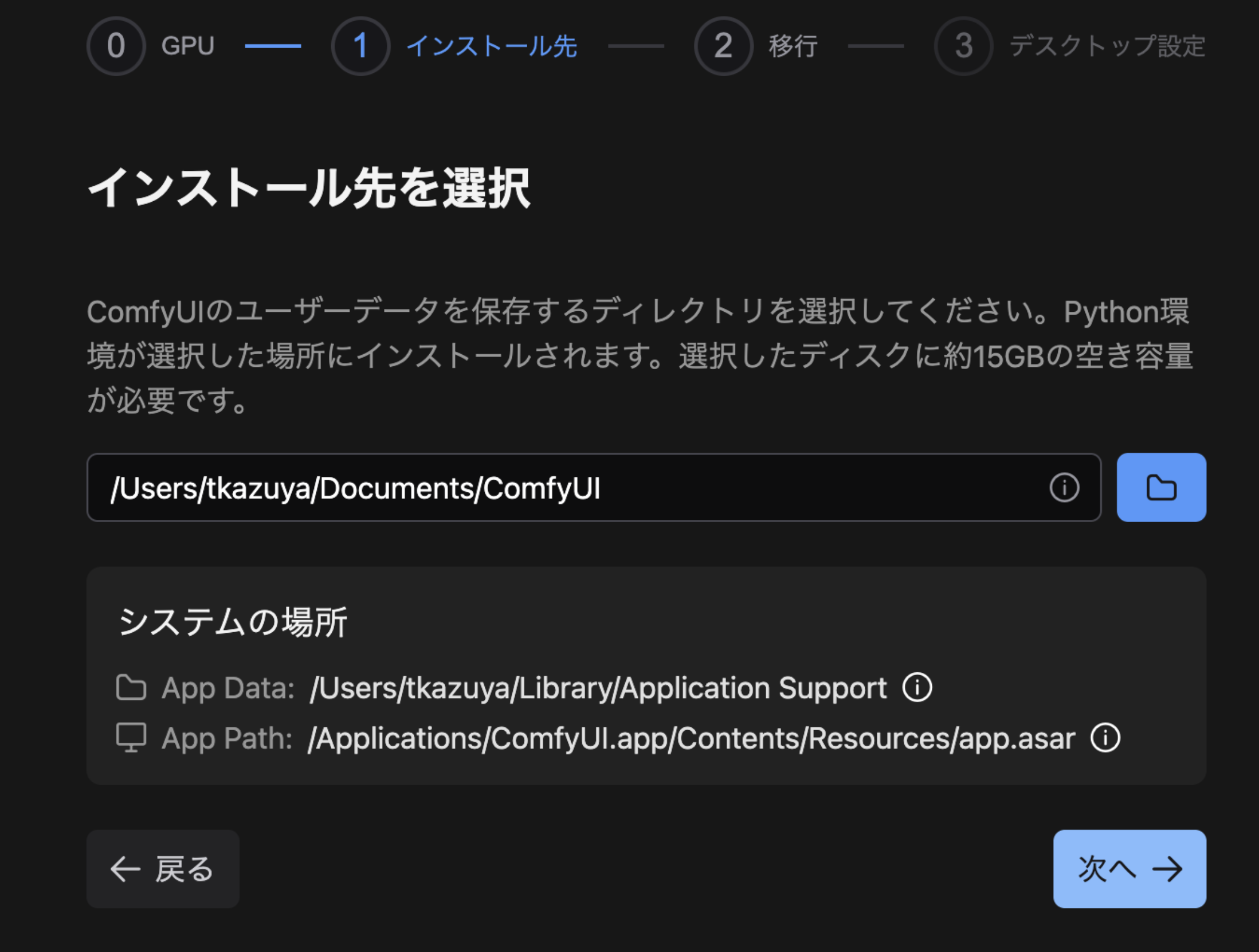Click info icon next to App Path

1105,738
